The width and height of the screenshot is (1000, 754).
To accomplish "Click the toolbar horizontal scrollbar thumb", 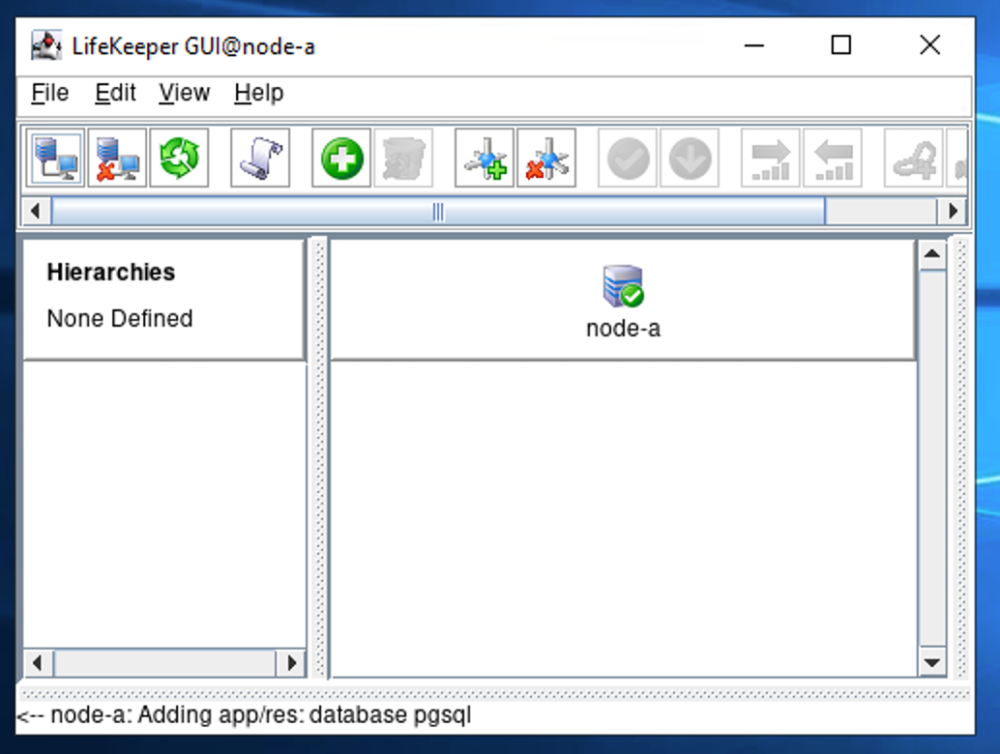I will [438, 211].
